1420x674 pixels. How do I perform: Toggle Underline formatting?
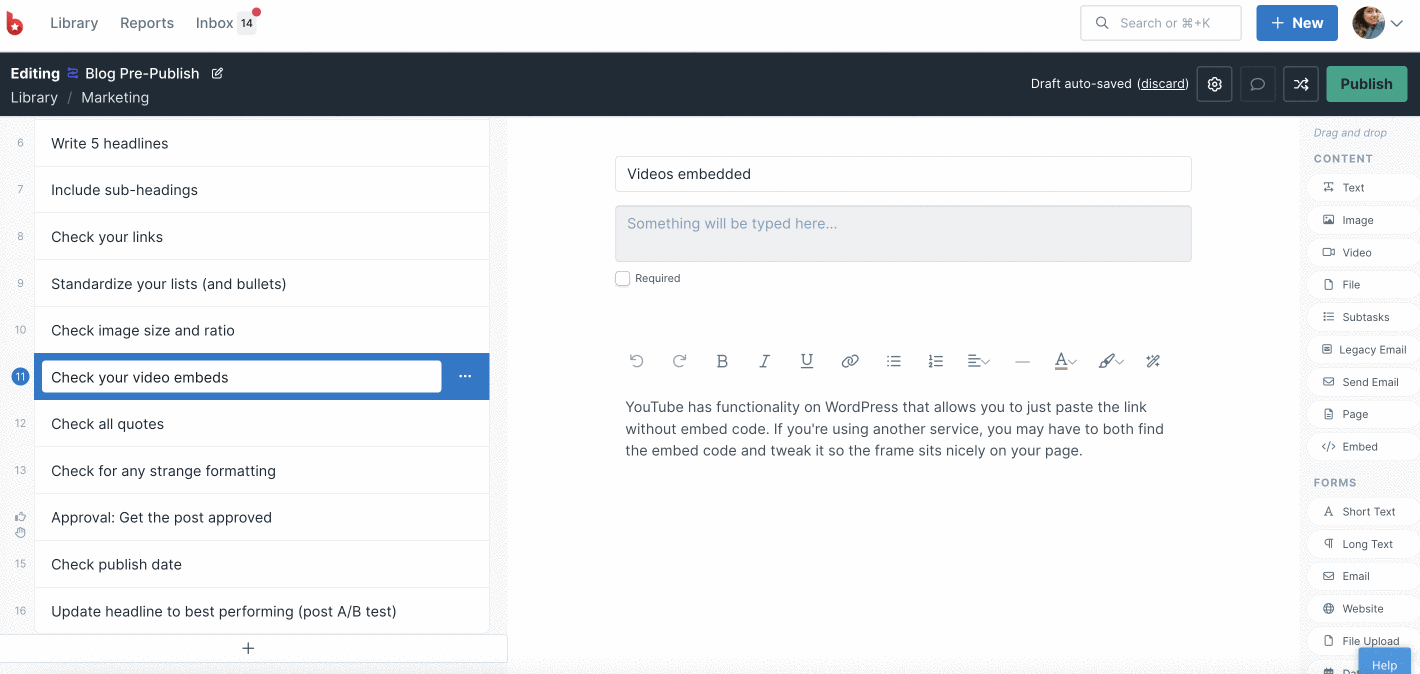[807, 361]
